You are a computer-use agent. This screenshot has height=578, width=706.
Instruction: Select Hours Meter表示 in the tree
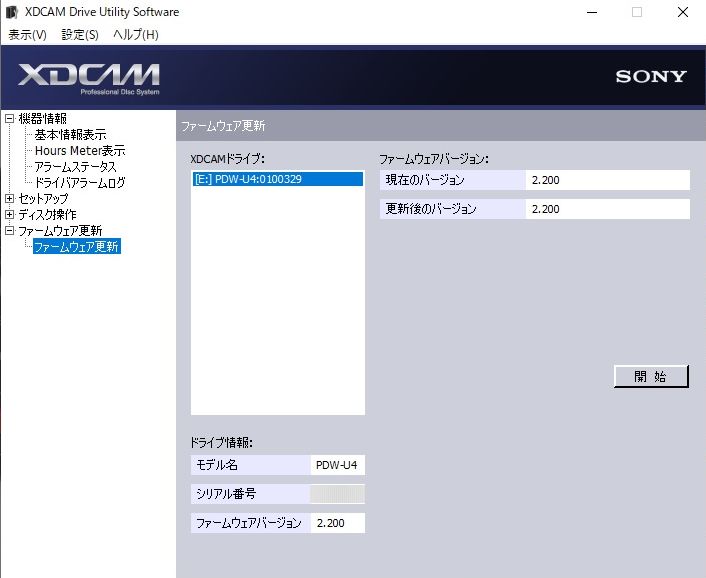pyautogui.click(x=80, y=151)
